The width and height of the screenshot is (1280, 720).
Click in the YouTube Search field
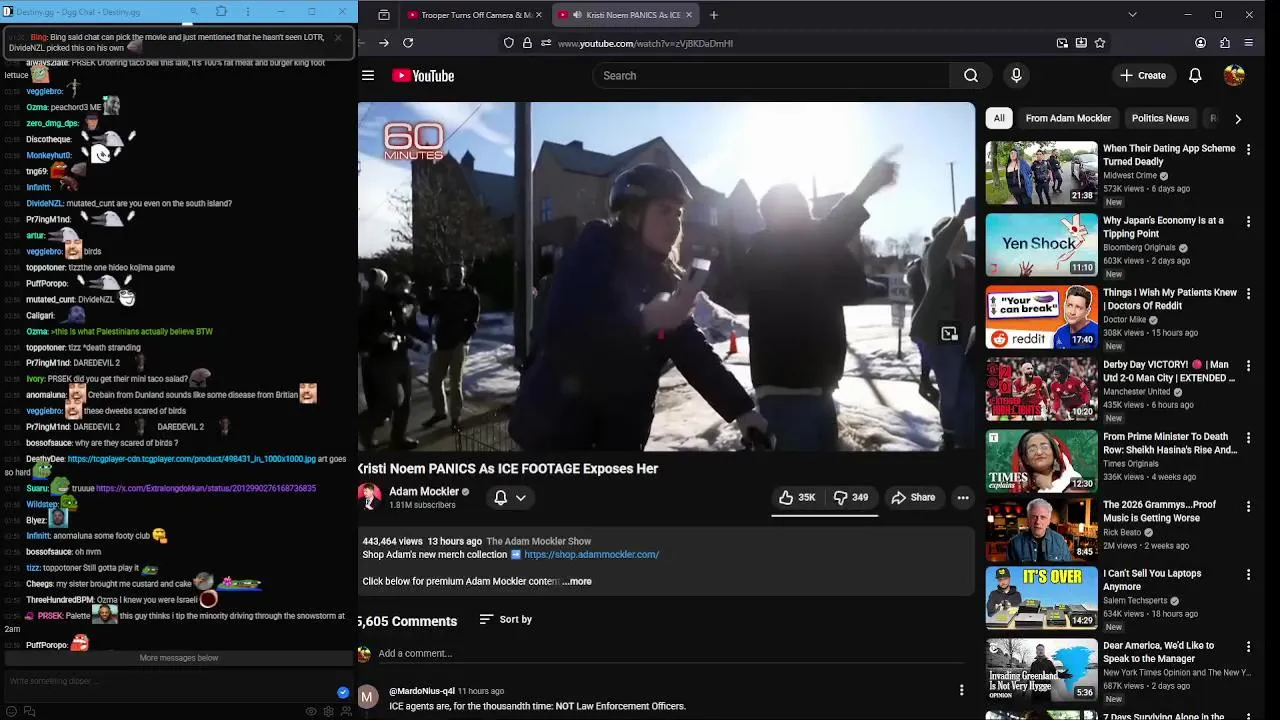pos(771,76)
